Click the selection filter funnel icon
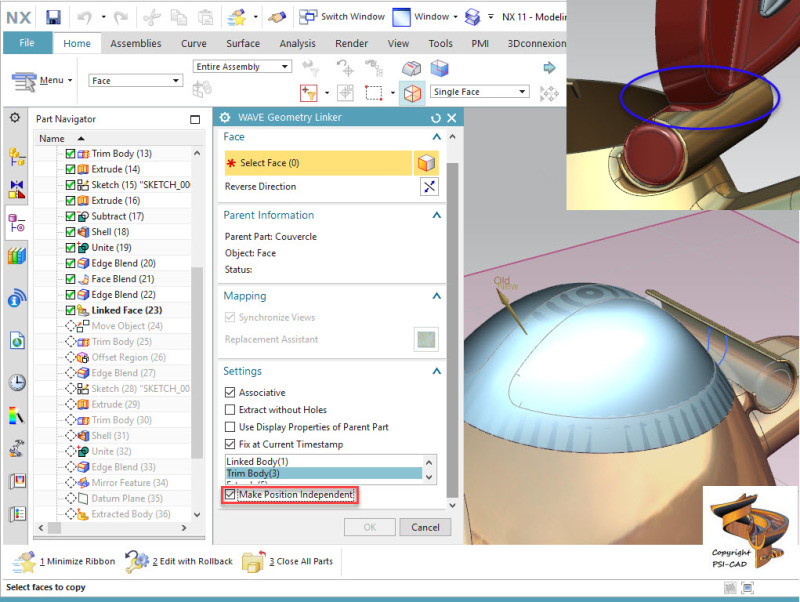 309,93
